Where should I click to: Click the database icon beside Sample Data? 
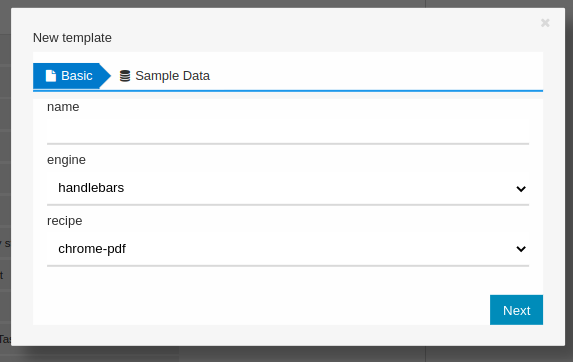point(125,76)
